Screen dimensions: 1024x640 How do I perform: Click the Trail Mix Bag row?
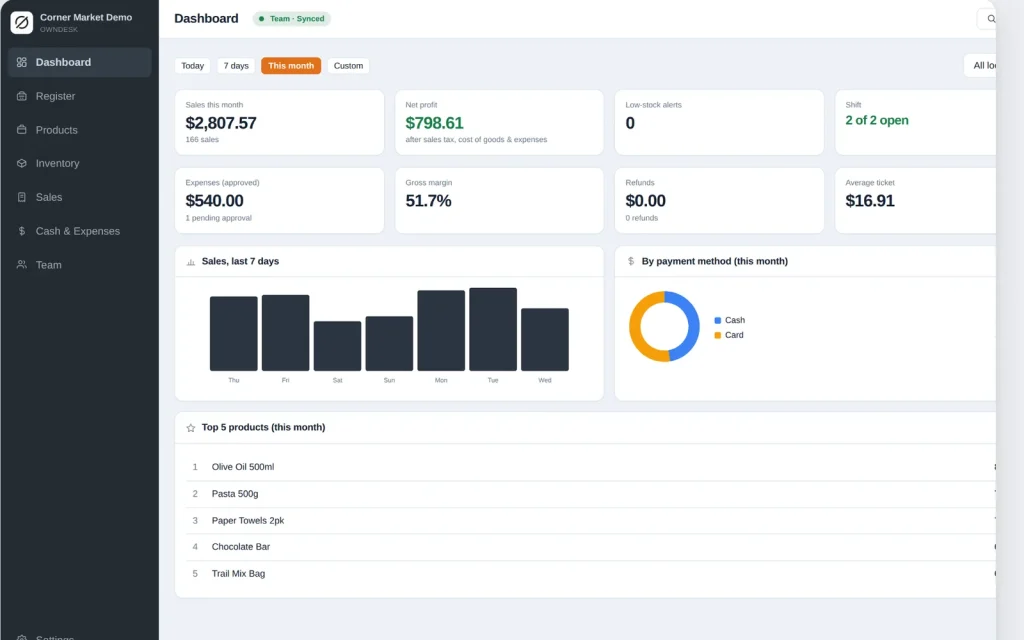[x=590, y=573]
